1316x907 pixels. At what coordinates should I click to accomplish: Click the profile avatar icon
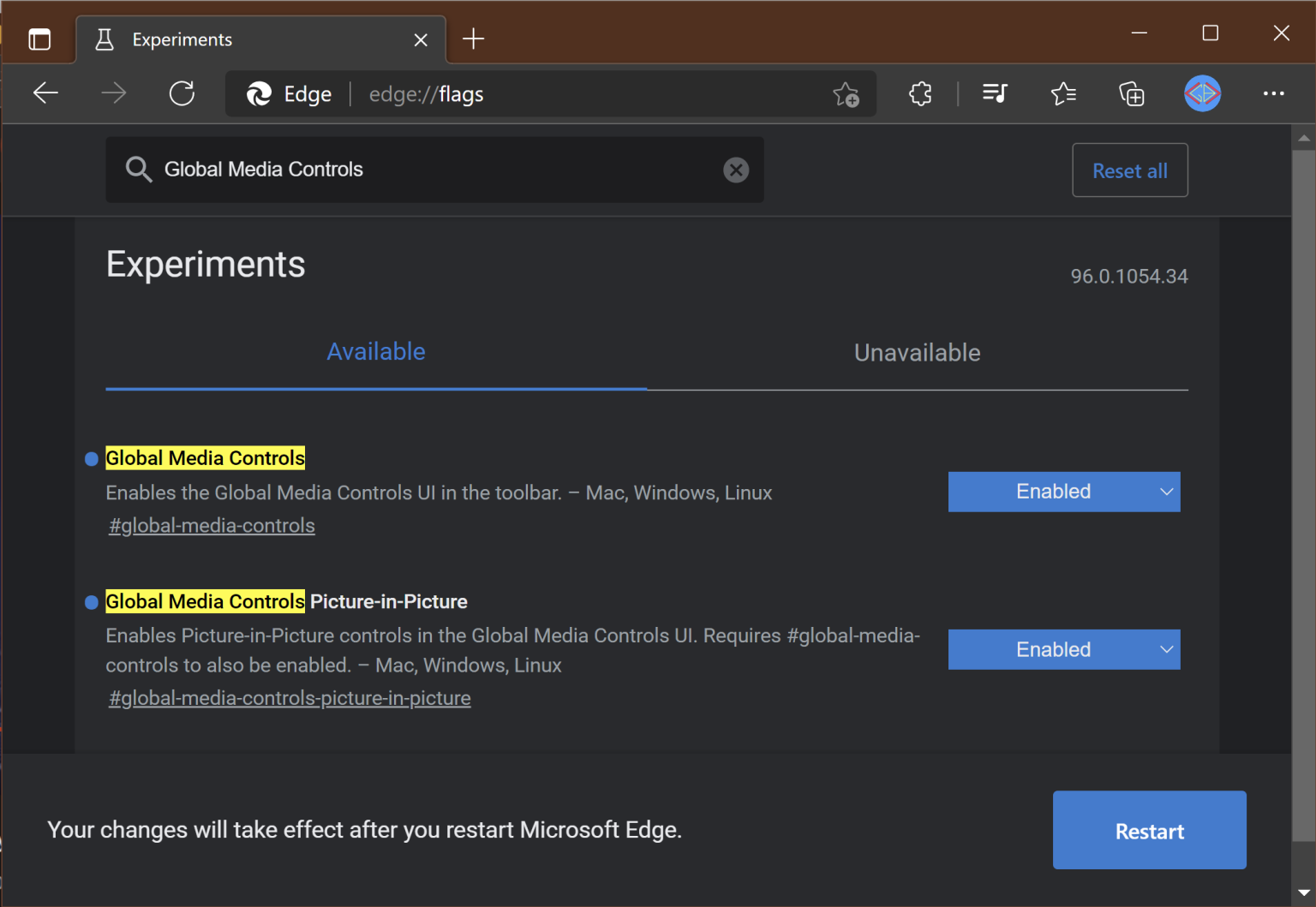1202,93
